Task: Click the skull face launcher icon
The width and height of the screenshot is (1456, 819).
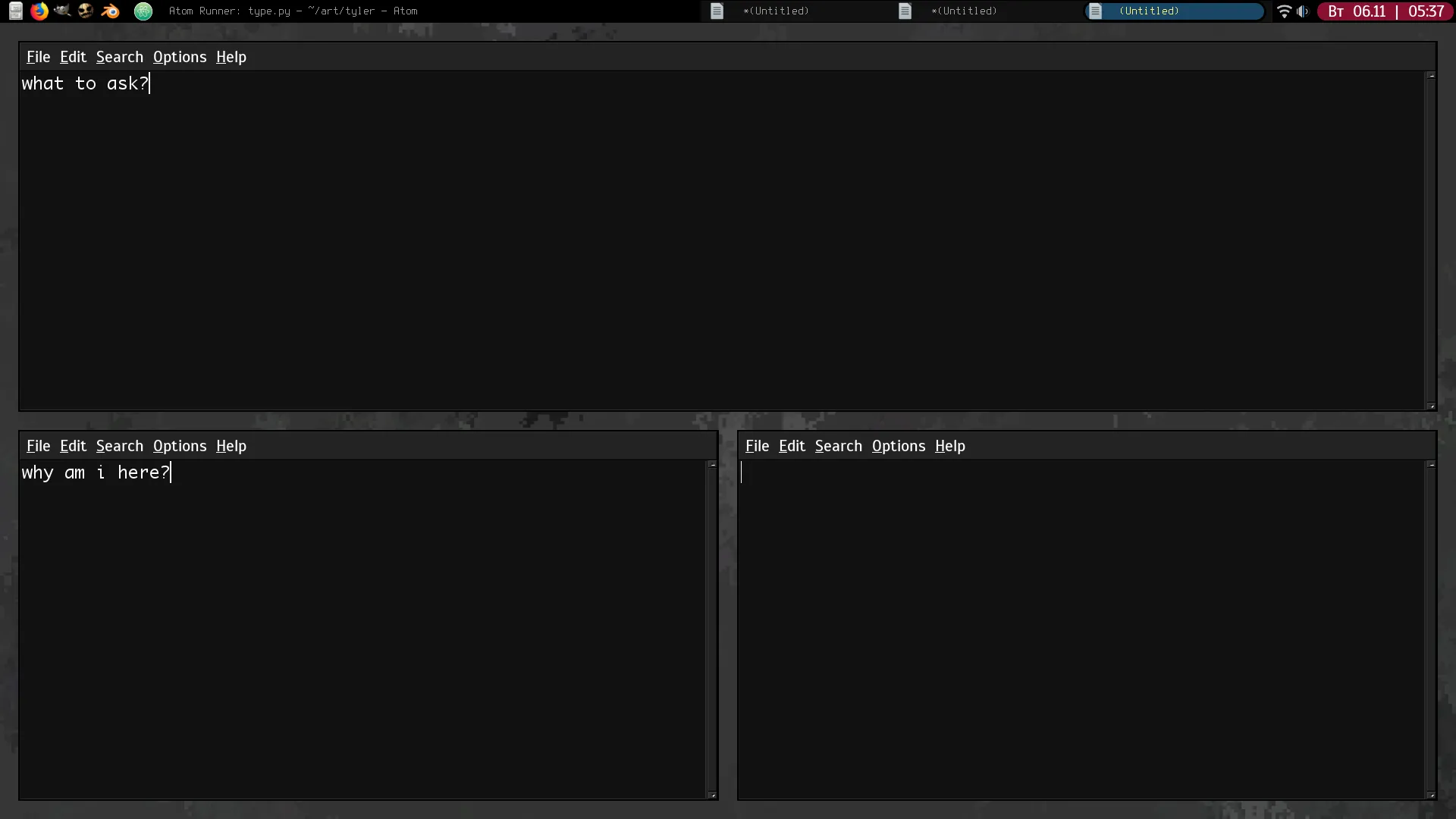Action: point(86,11)
